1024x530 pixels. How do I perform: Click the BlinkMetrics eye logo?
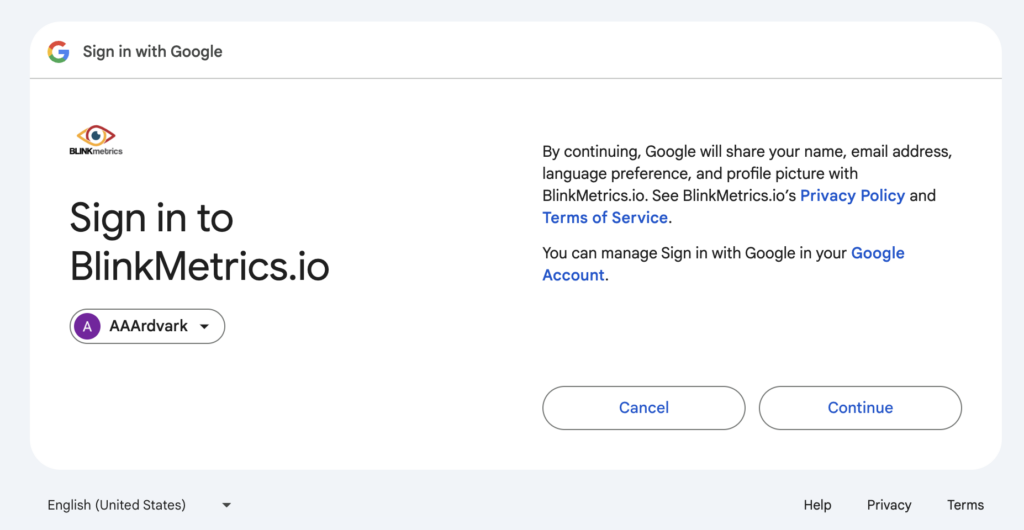[96, 134]
